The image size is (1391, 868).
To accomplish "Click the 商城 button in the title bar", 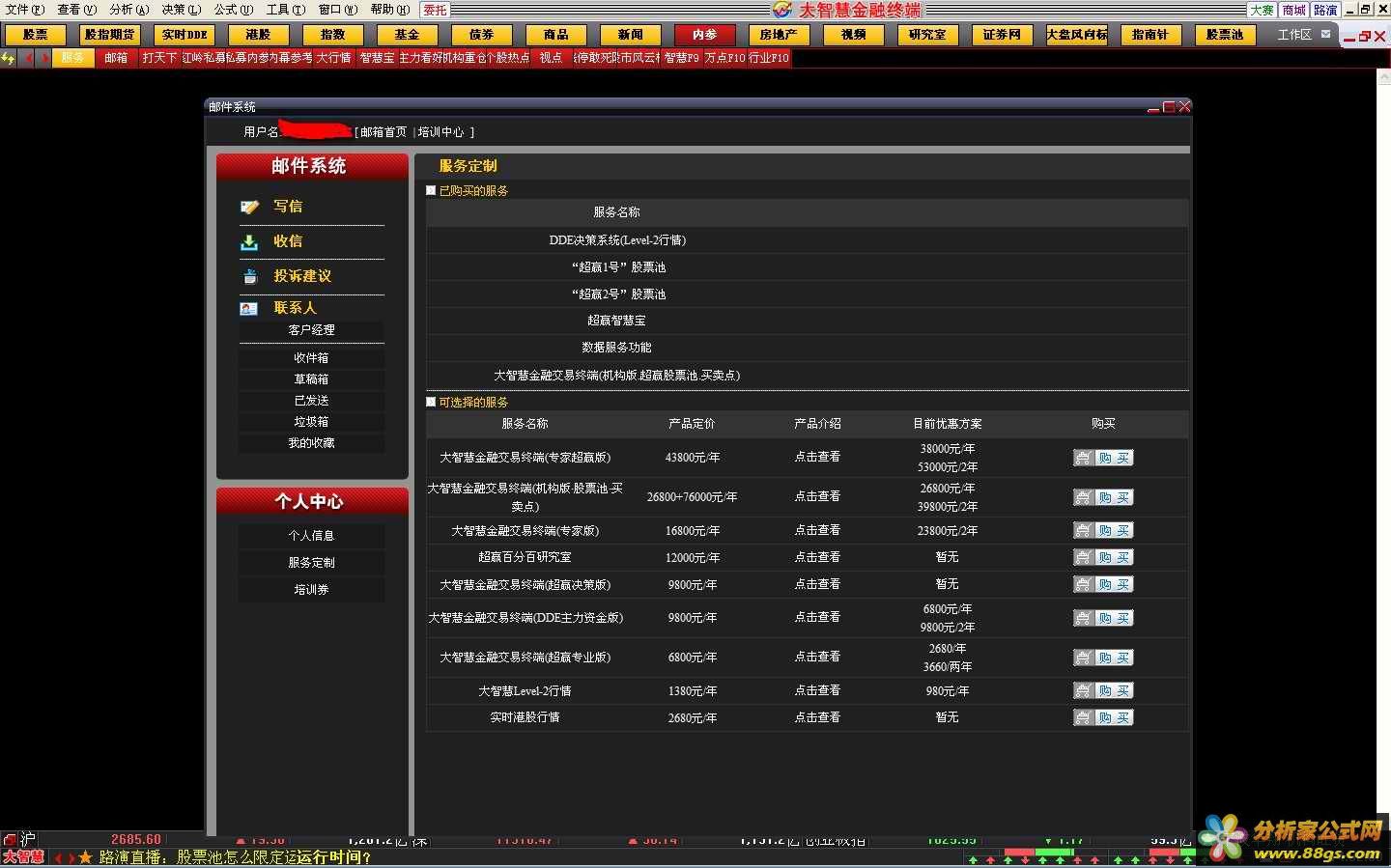I will tap(1294, 10).
